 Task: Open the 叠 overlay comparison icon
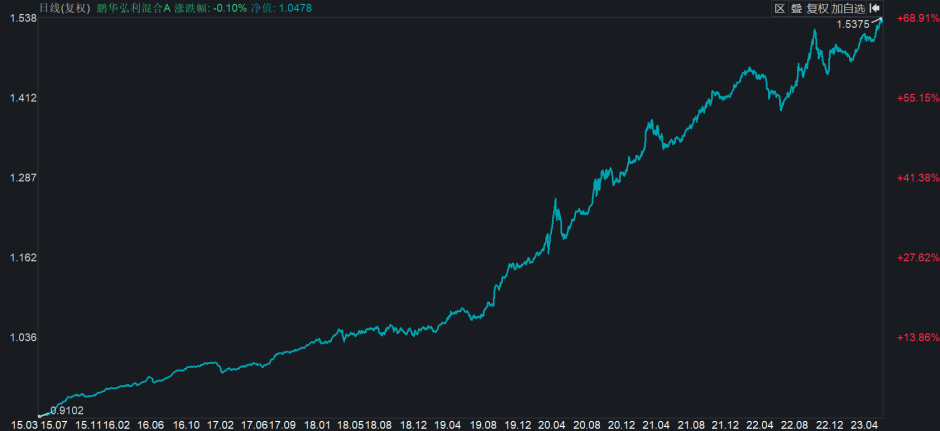coord(796,8)
